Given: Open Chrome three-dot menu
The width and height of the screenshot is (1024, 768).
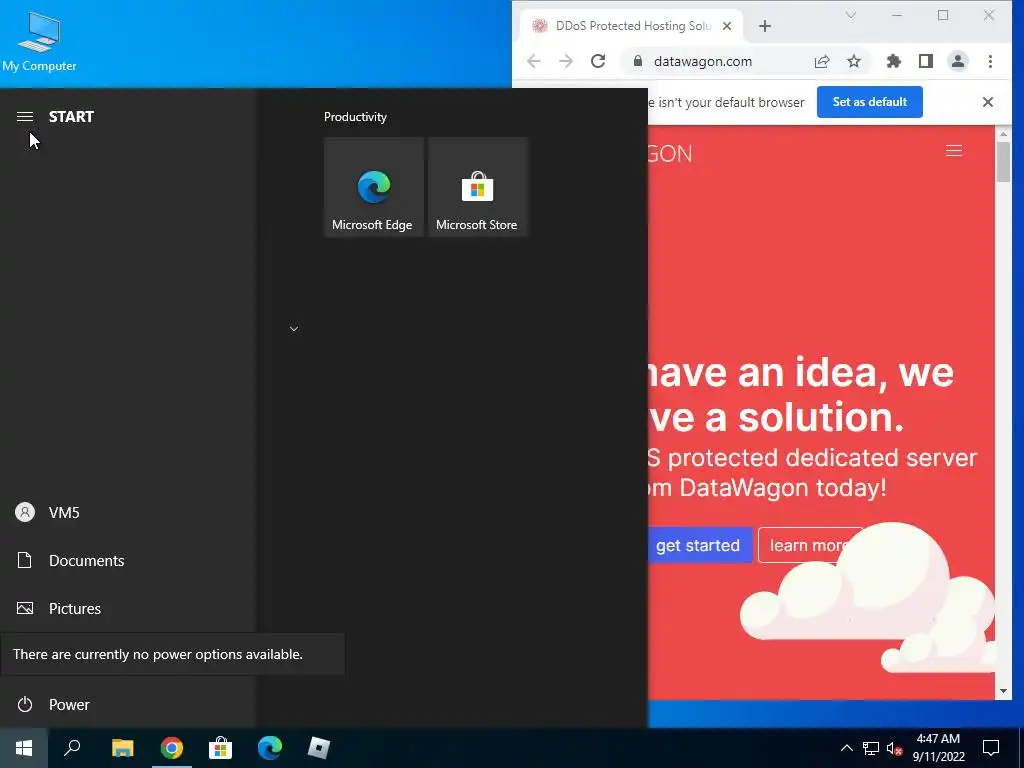Looking at the screenshot, I should [x=990, y=61].
